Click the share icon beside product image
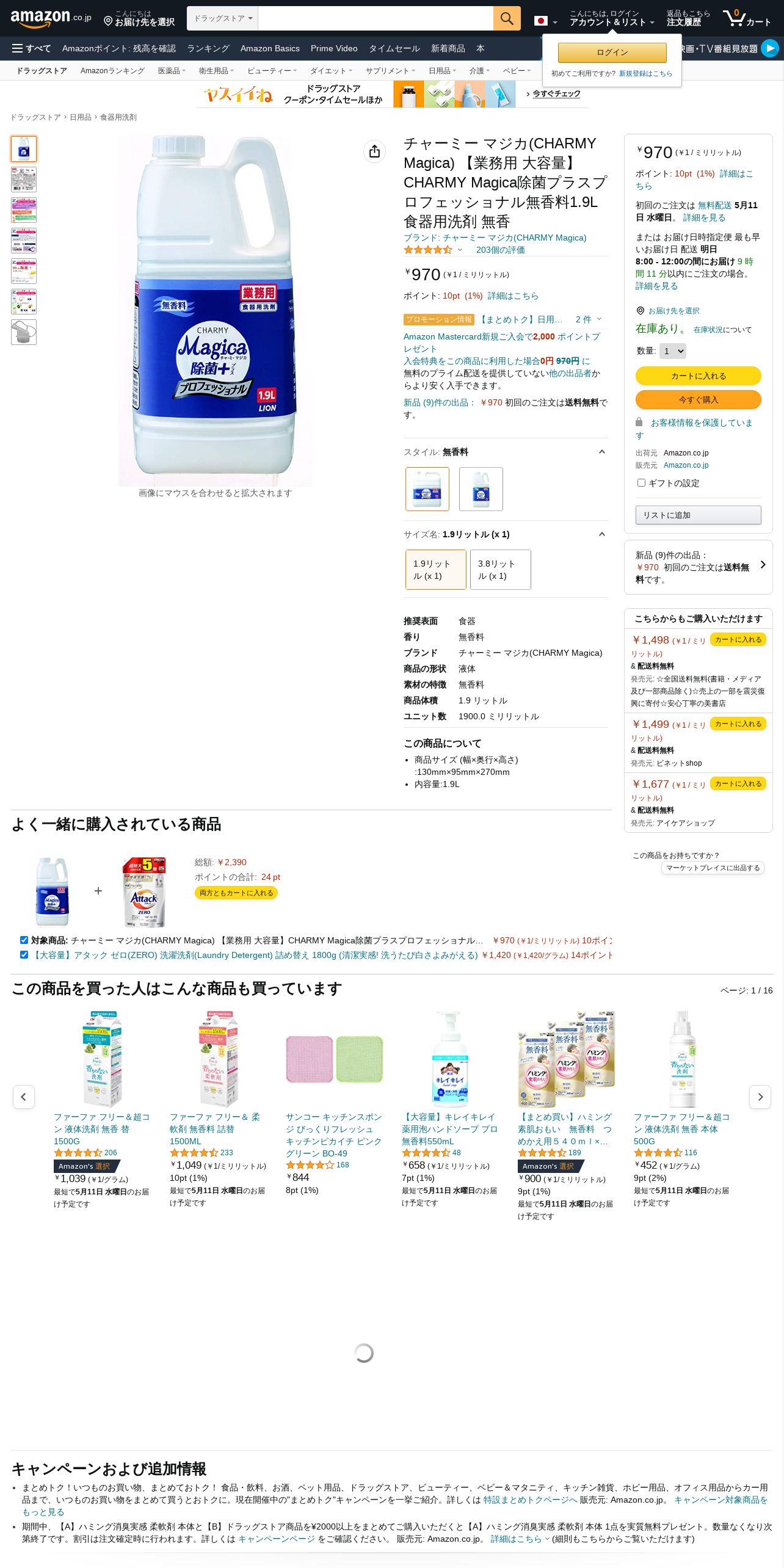 click(374, 151)
